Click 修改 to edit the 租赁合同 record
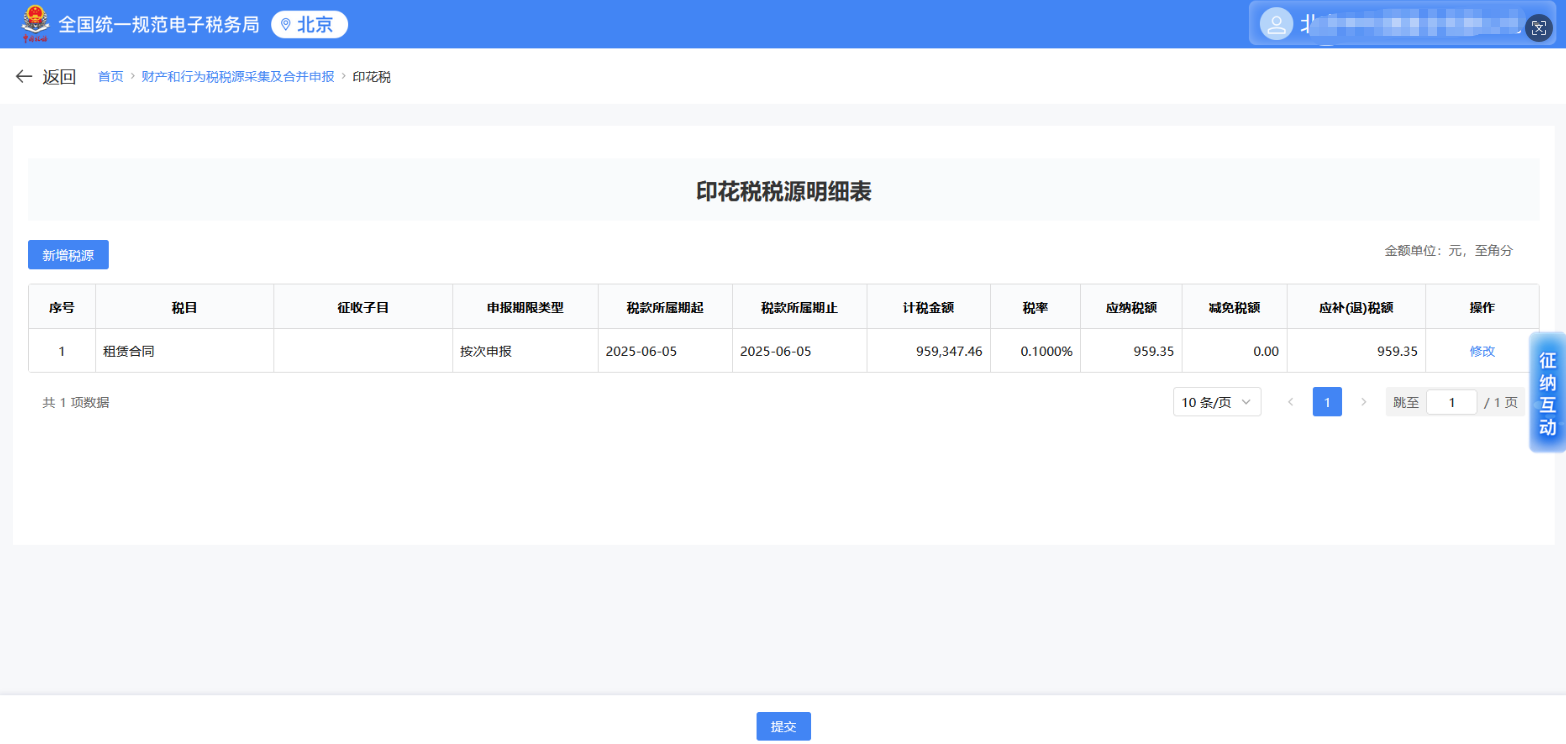The width and height of the screenshot is (1566, 744). click(x=1481, y=351)
